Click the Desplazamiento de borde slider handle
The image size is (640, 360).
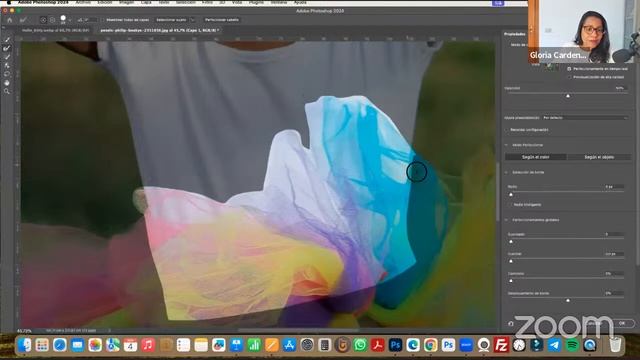568,300
